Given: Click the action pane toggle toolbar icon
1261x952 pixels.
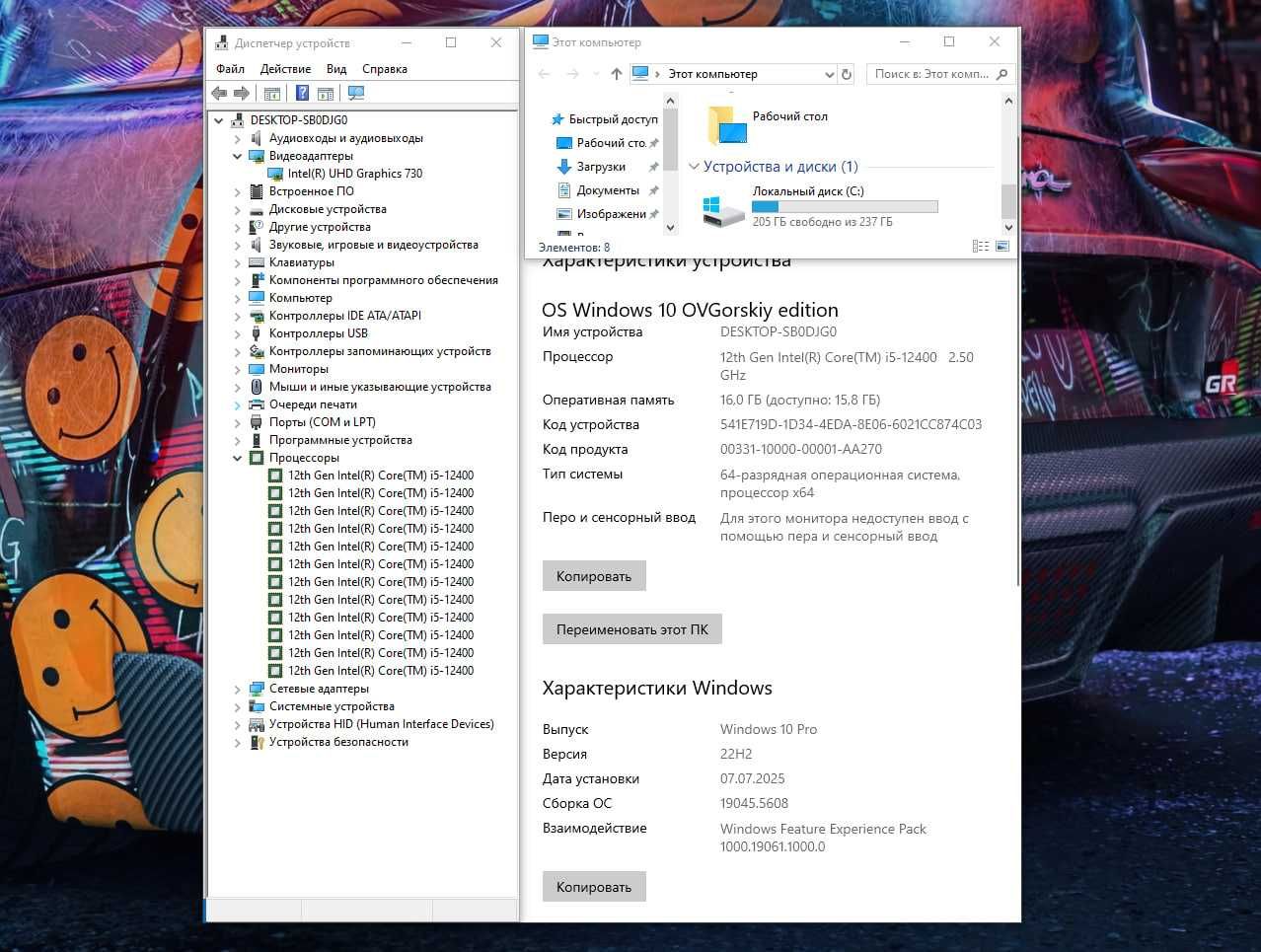Looking at the screenshot, I should pos(326,93).
